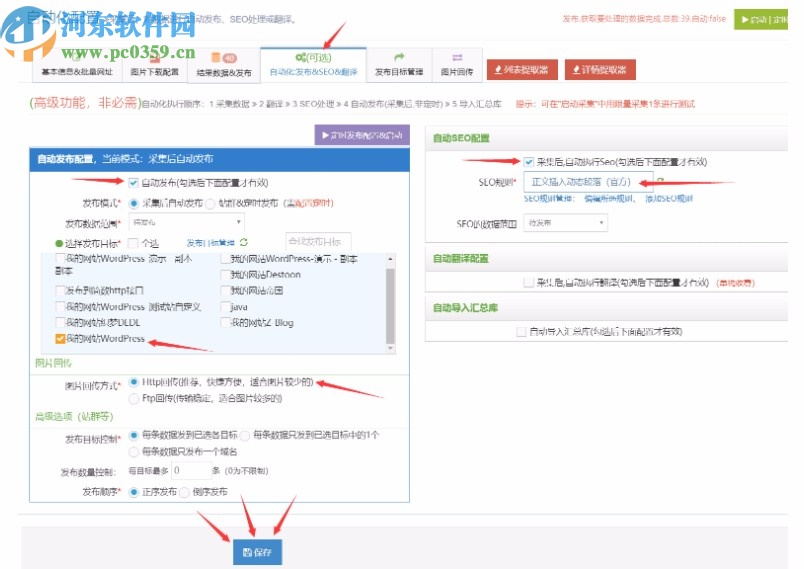Click gears icon on 自动化发布 tab

pyautogui.click(x=300, y=57)
